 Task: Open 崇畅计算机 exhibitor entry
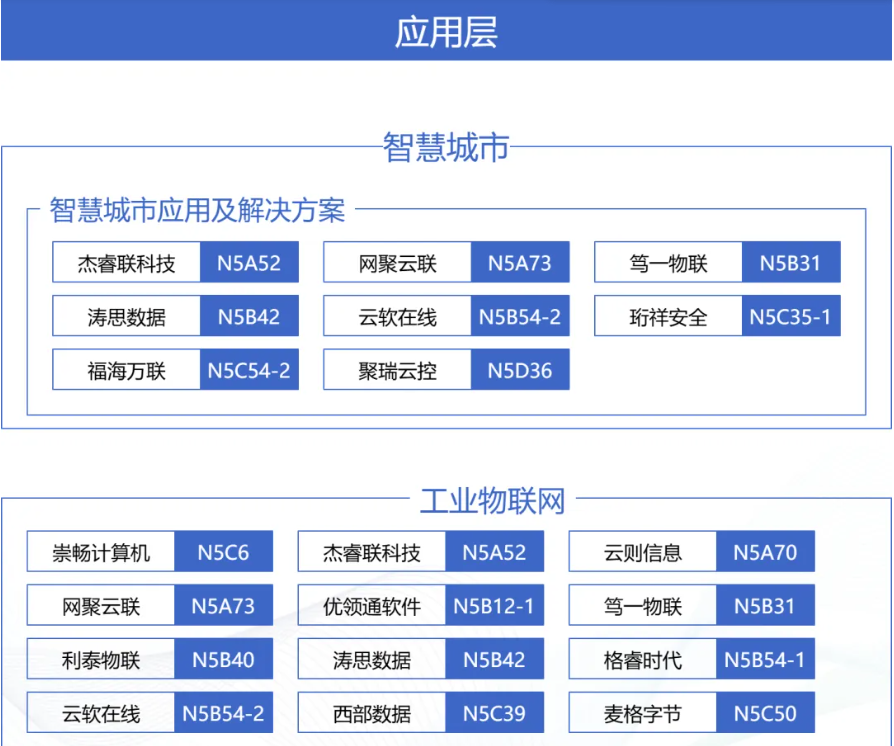(101, 553)
